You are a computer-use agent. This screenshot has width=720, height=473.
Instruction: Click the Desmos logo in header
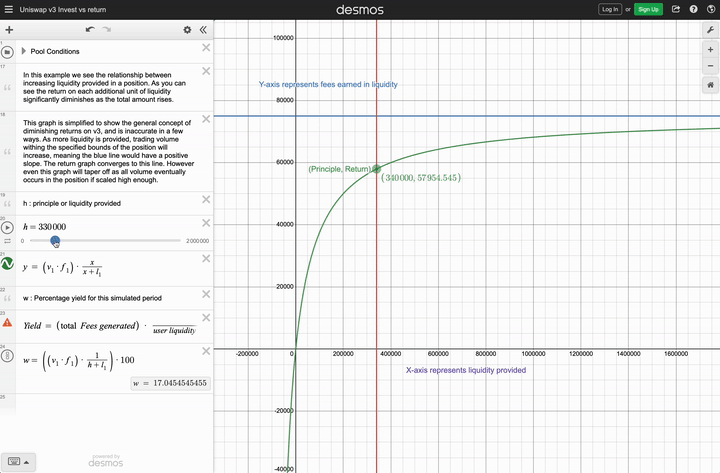click(360, 10)
